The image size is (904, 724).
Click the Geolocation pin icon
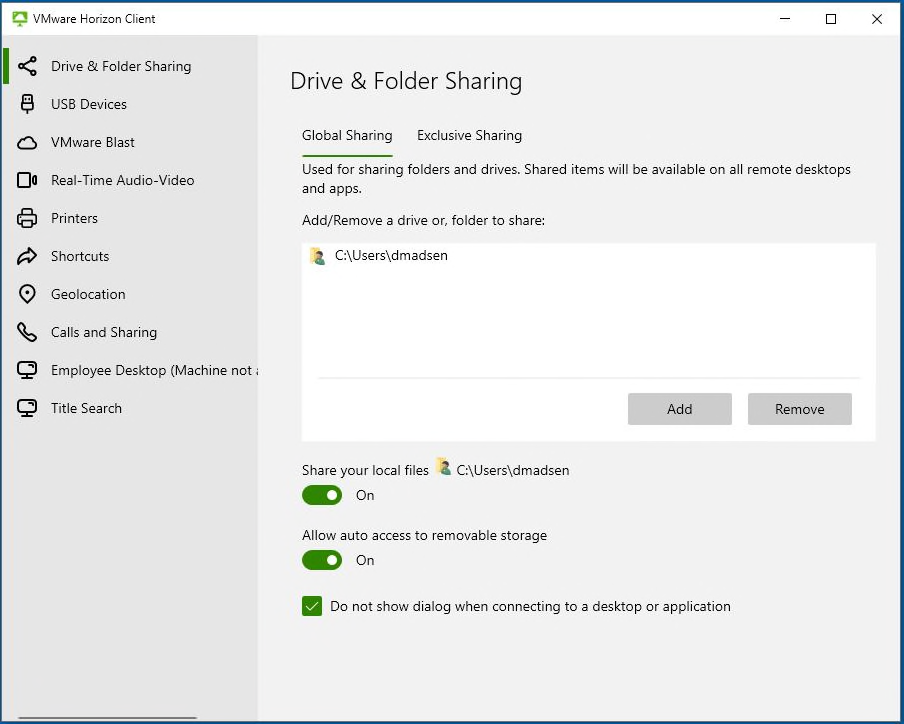click(x=27, y=295)
